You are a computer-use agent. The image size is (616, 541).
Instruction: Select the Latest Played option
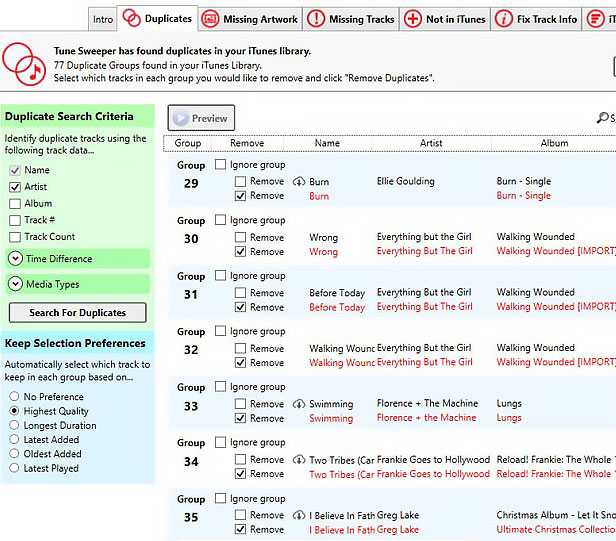tap(14, 468)
